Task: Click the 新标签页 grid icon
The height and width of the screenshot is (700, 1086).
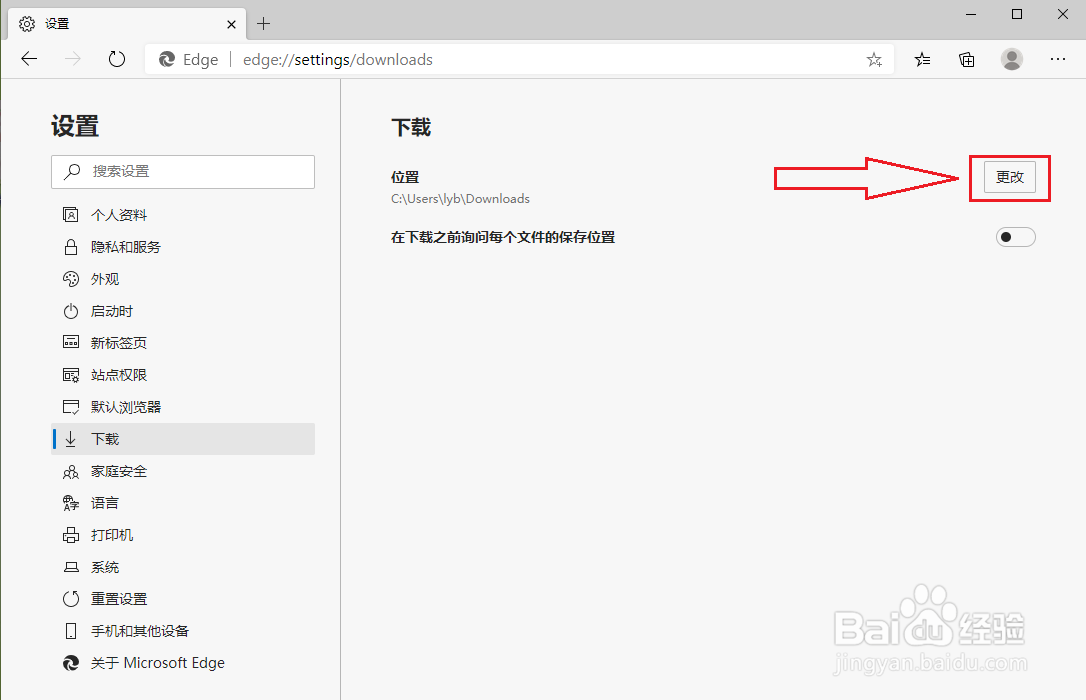Action: click(x=71, y=342)
